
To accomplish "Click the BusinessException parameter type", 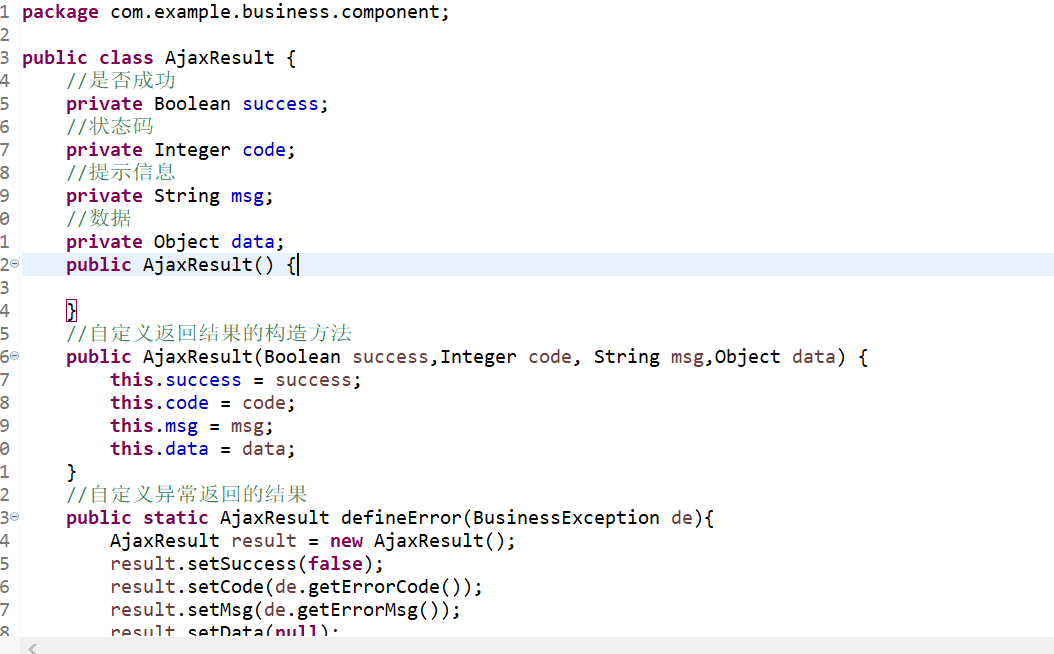I will tap(566, 518).
